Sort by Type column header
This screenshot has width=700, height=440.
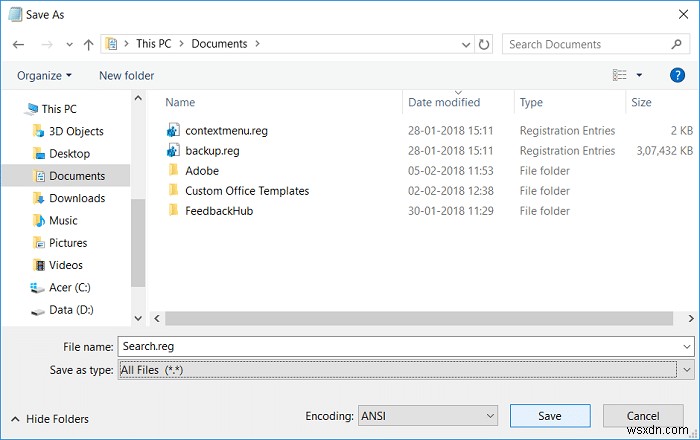pos(531,102)
